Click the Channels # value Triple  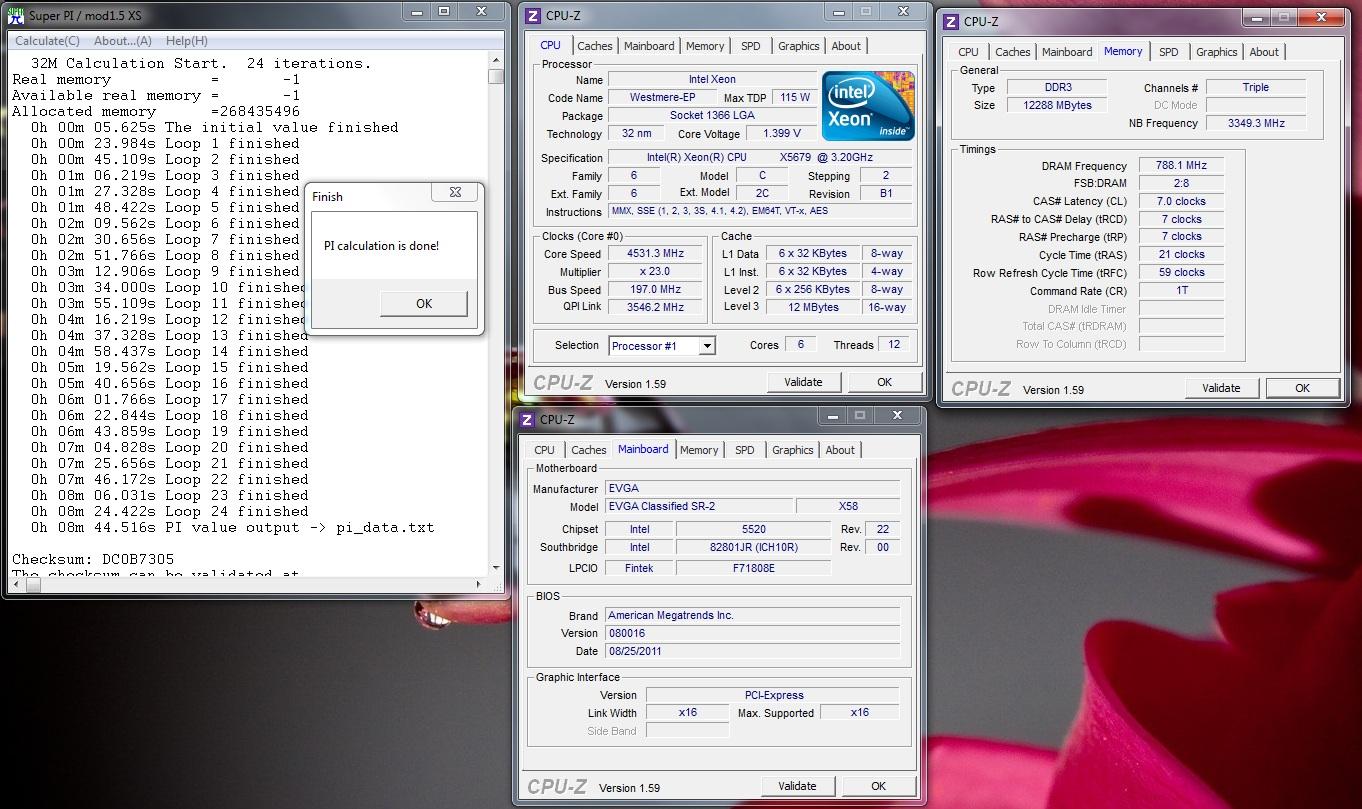click(1256, 87)
